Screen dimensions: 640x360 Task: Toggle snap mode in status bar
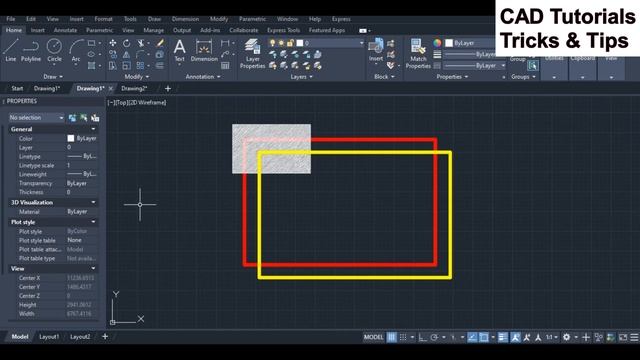[x=403, y=337]
